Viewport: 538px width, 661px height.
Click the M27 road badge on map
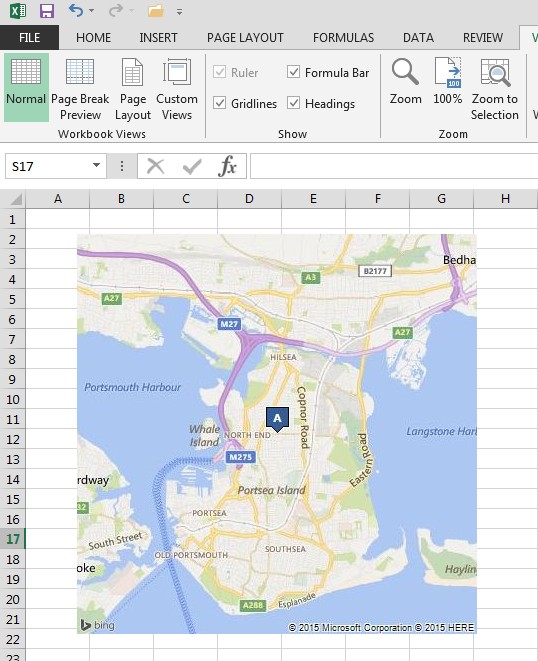coord(229,324)
